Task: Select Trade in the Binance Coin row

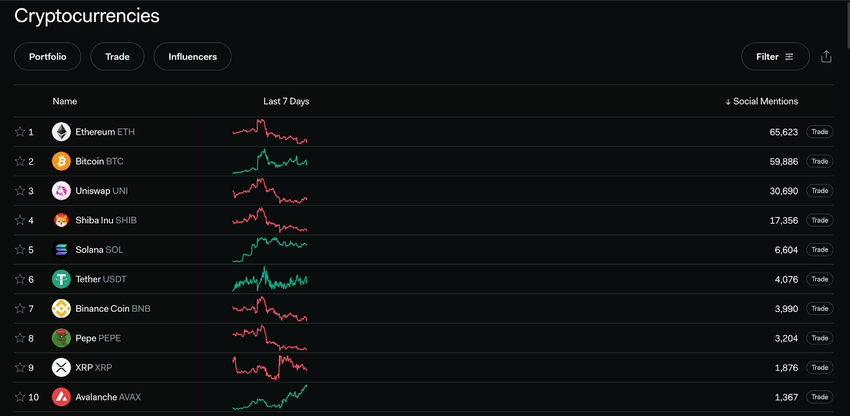Action: pyautogui.click(x=820, y=308)
